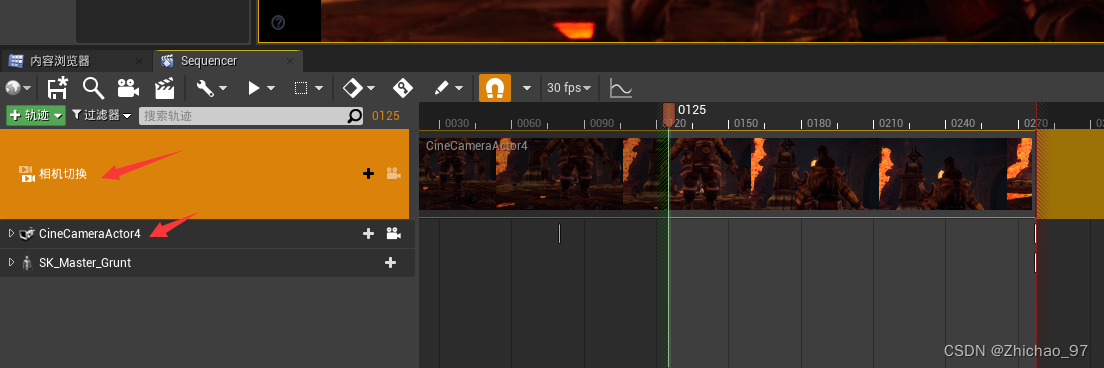Close the Sequencer tab
The width and height of the screenshot is (1104, 368).
pos(289,61)
